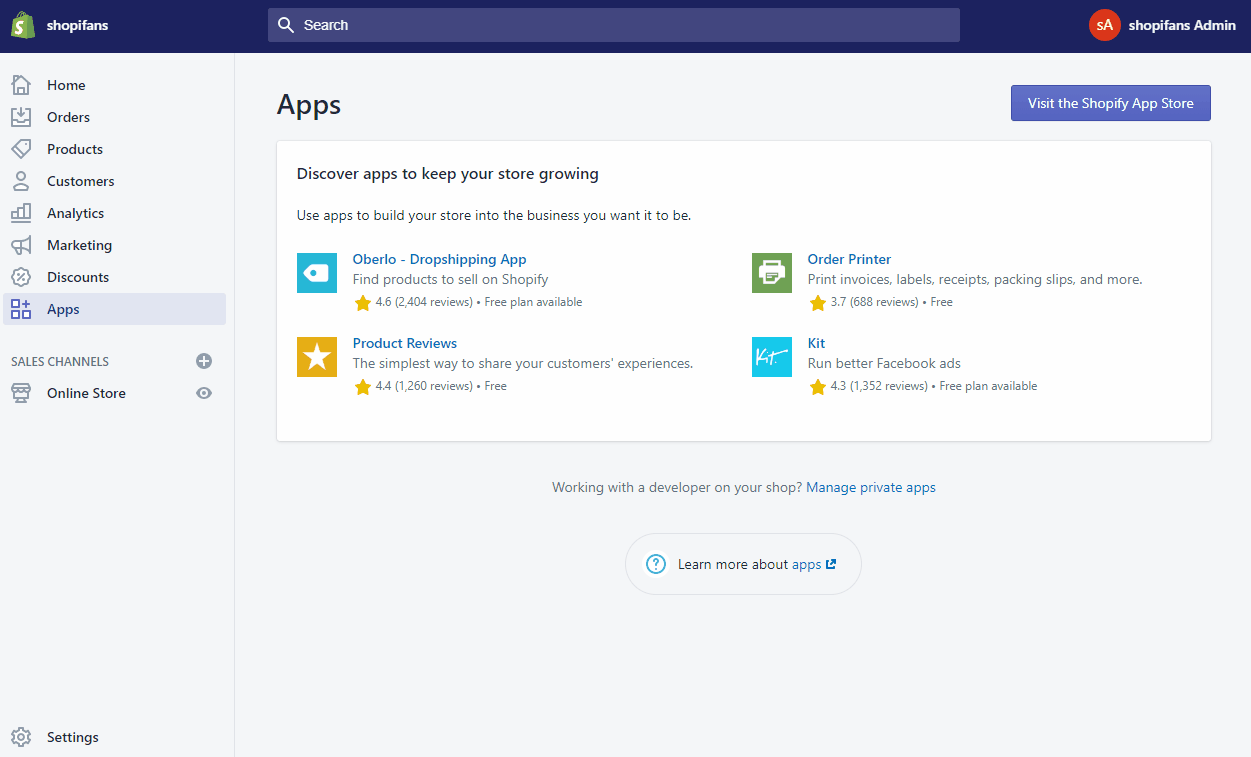
Task: Click 'Find products to sell on Shopify'
Action: tap(451, 280)
